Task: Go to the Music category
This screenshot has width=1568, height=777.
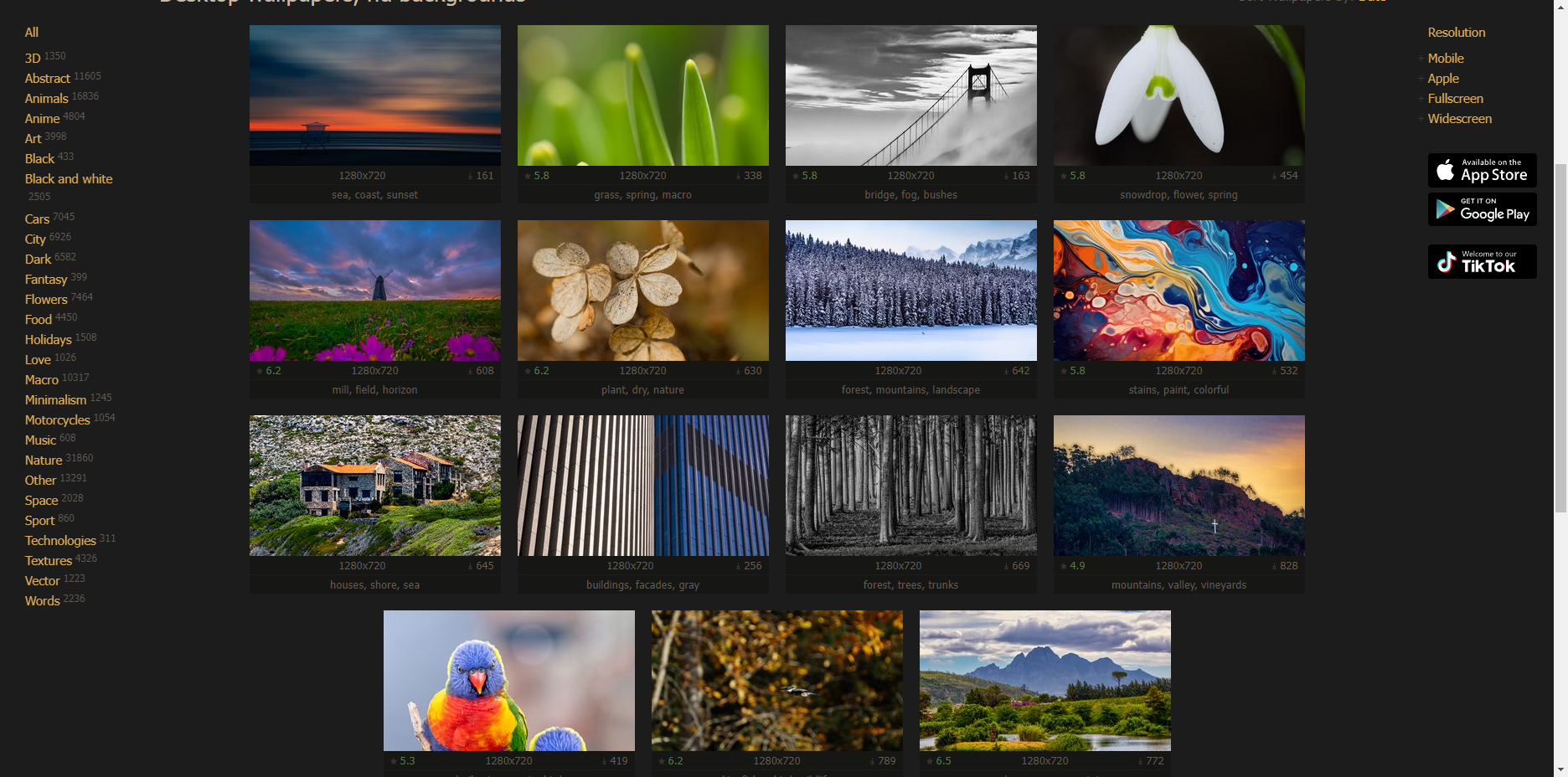Action: coord(40,440)
